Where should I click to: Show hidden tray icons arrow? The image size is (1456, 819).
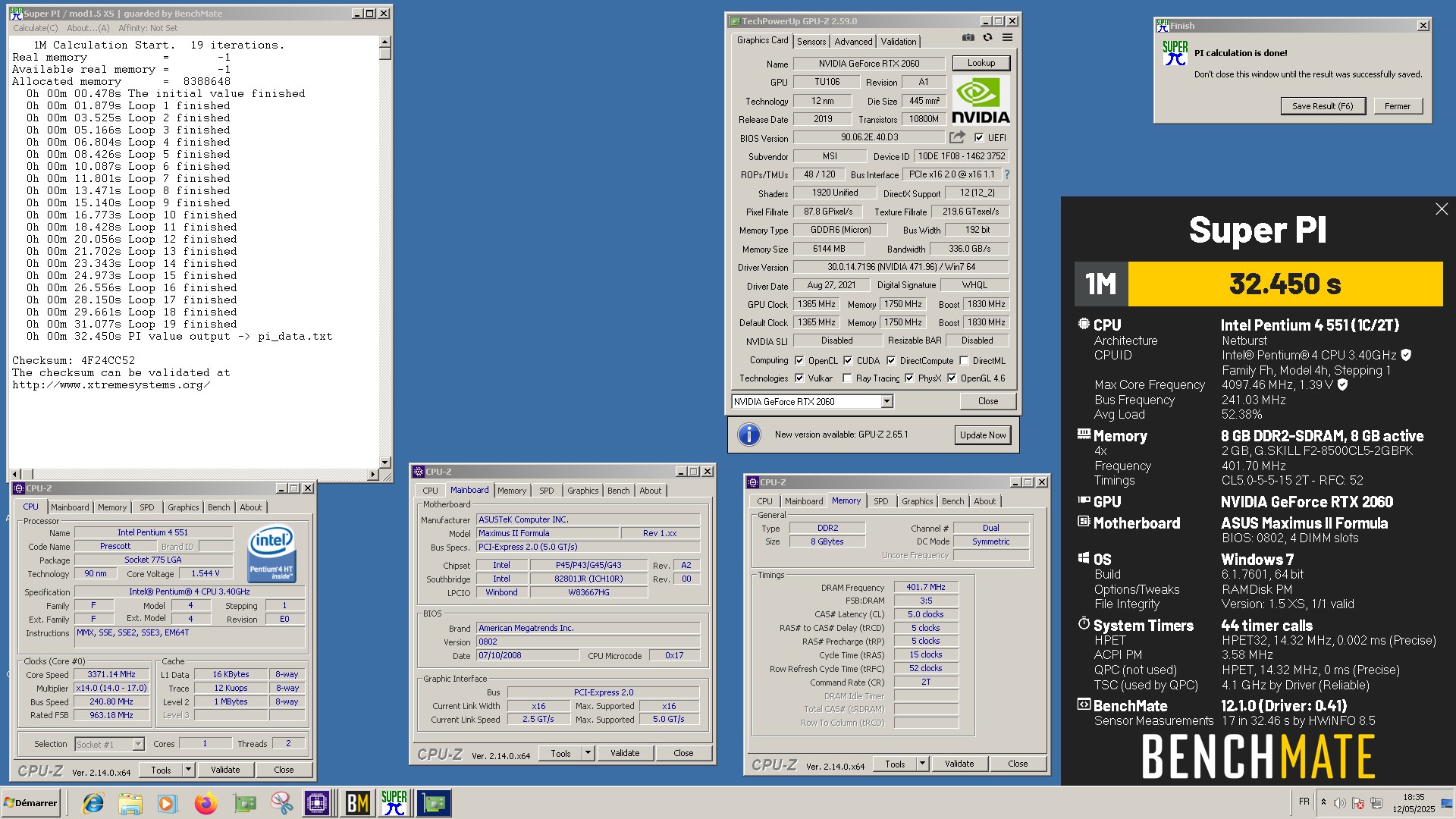pyautogui.click(x=1323, y=802)
